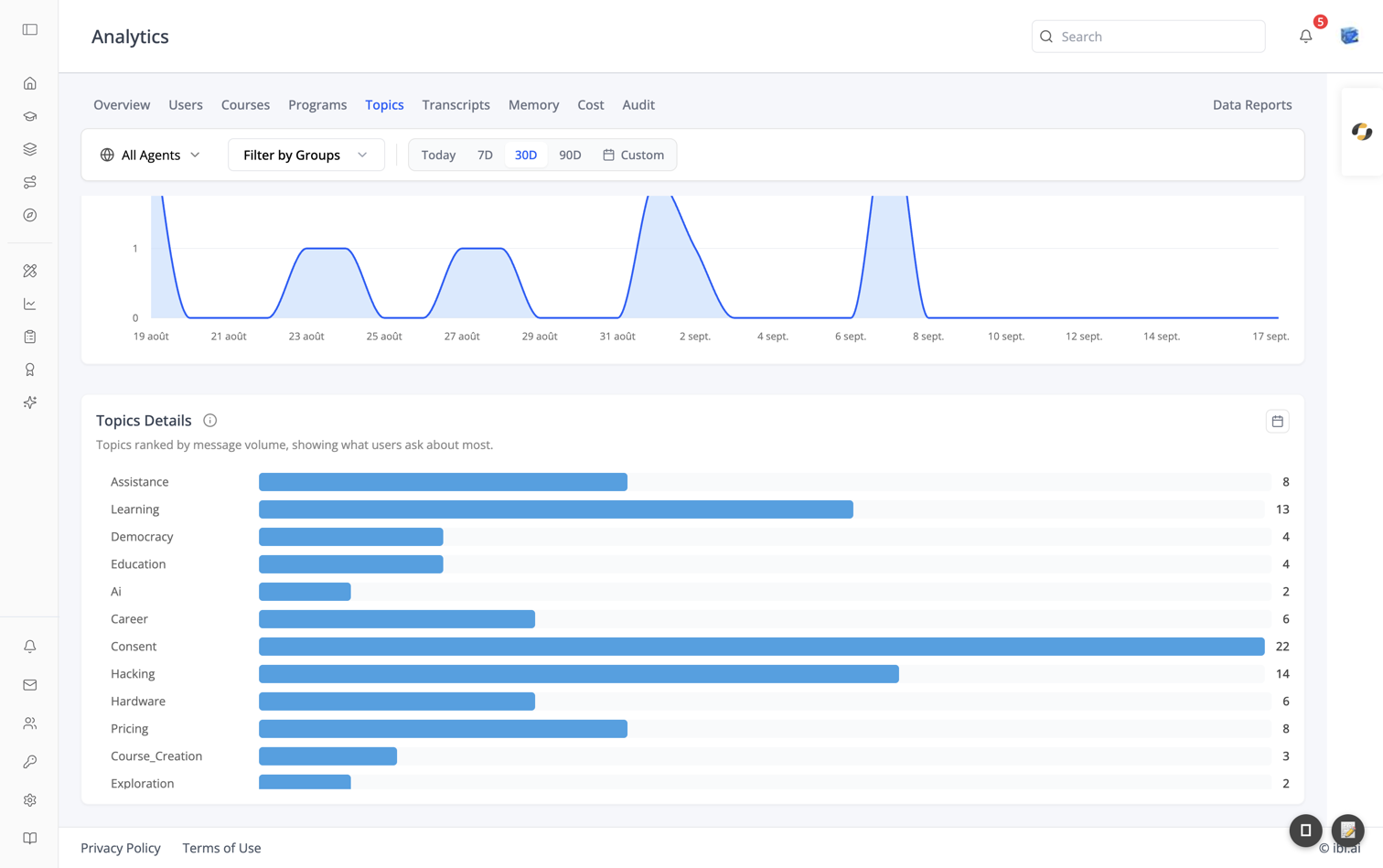Open the award badge sidebar icon

pos(30,370)
